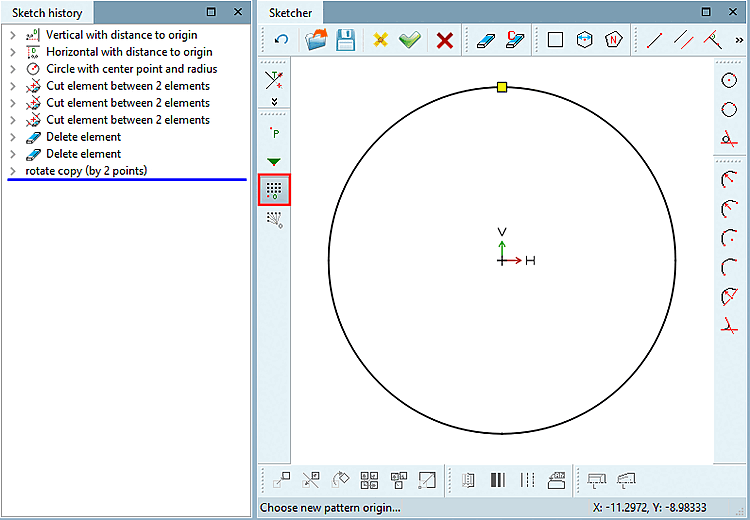Viewport: 750px width, 520px height.
Task: Confirm sketch with green checkmark icon
Action: (409, 40)
